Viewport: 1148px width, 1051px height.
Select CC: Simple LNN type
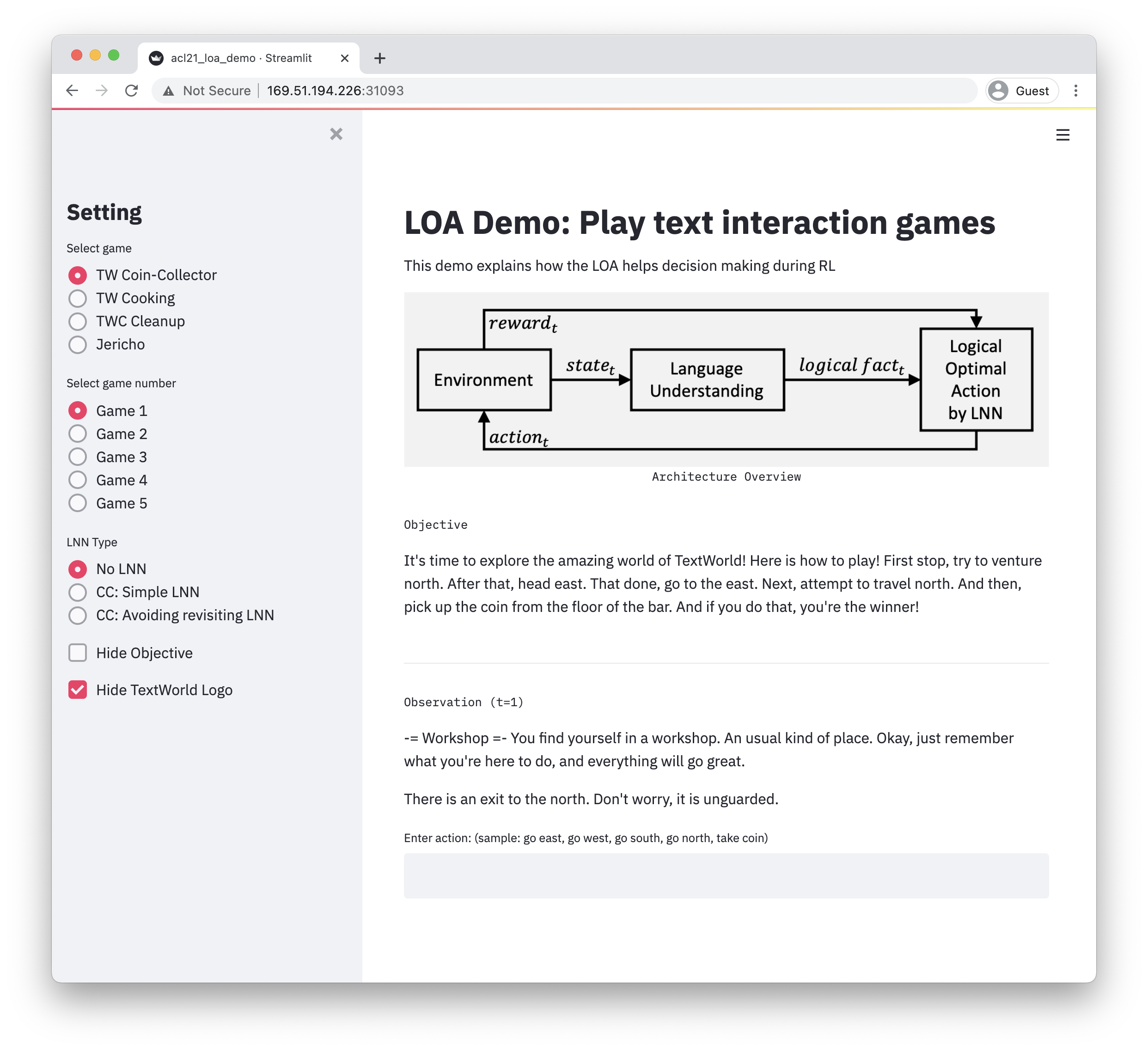point(78,592)
